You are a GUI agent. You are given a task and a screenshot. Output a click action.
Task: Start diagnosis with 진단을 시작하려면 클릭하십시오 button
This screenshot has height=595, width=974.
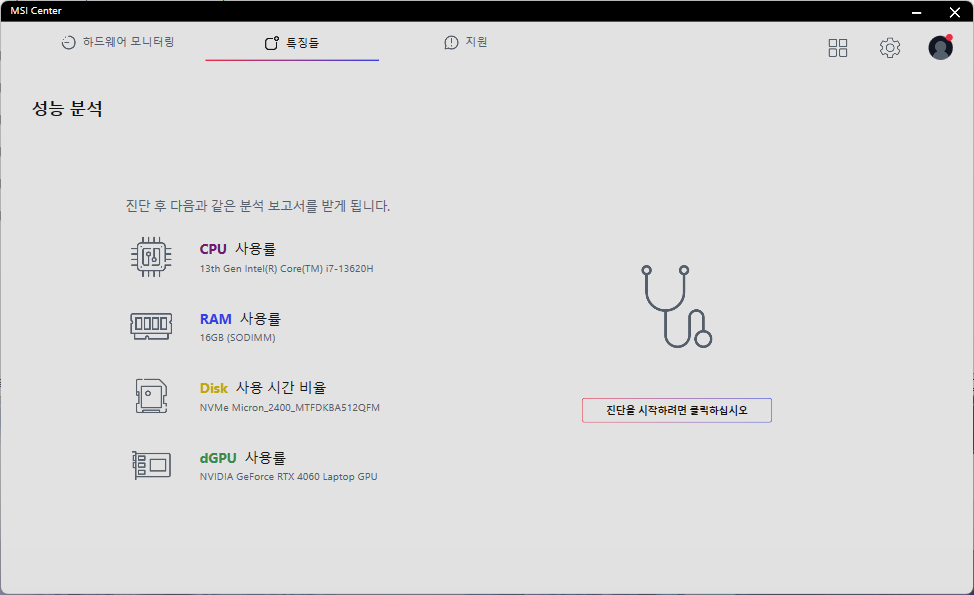click(x=676, y=411)
